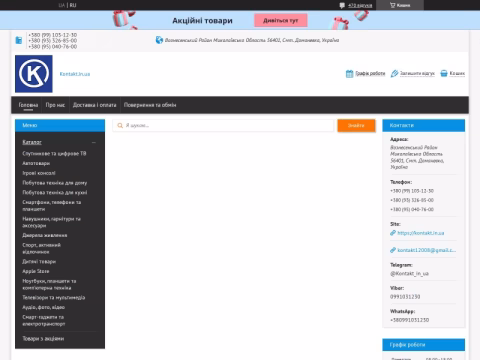Open the 'Про нас' menu item
480x360 pixels.
[x=55, y=105]
